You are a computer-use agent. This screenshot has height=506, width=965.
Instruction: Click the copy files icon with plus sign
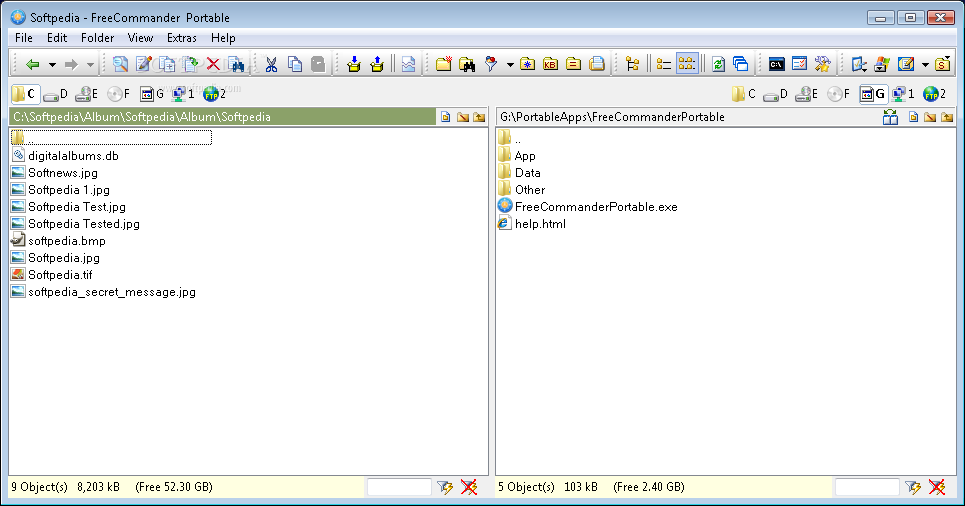click(167, 64)
